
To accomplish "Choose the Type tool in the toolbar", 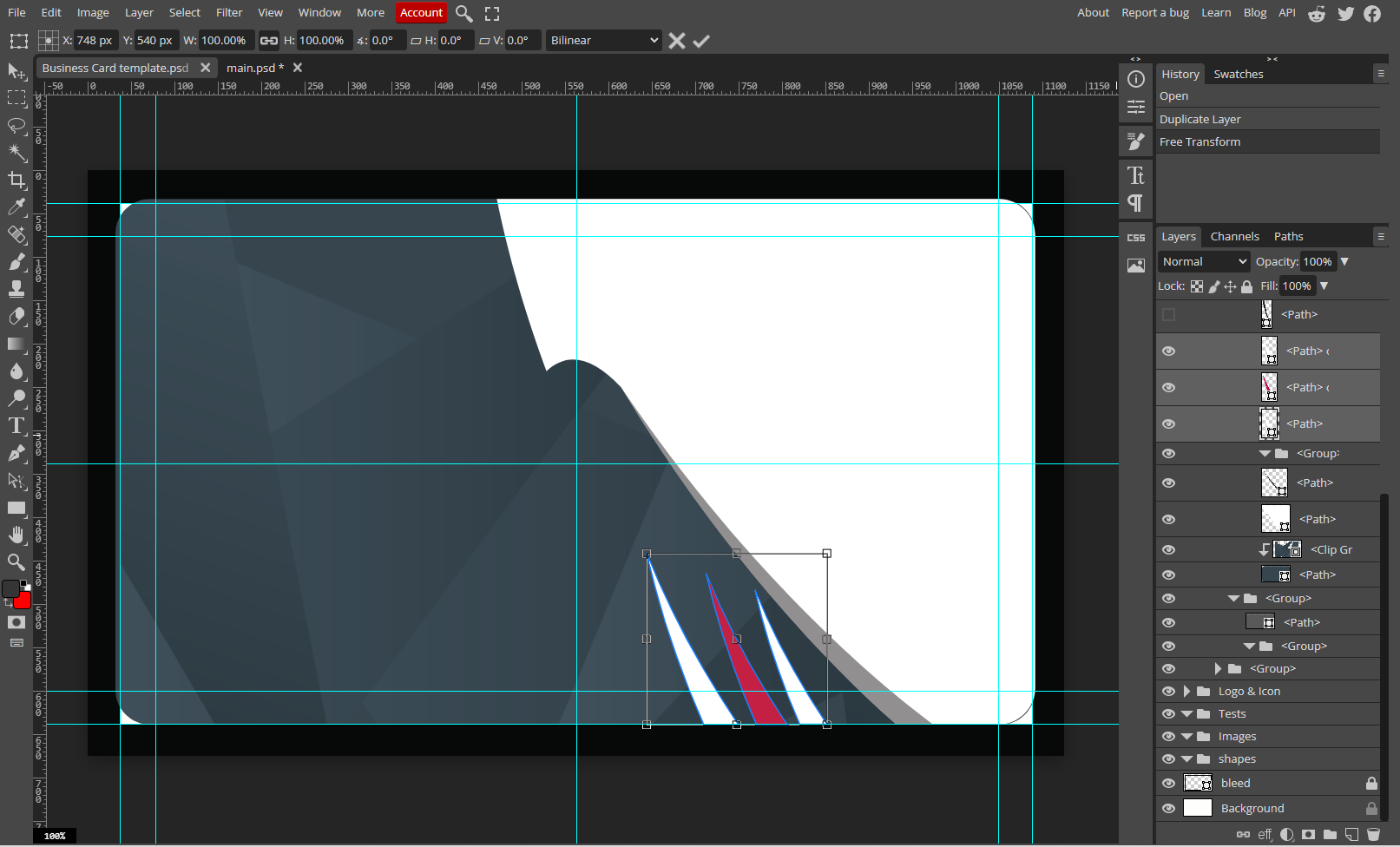I will pos(16,425).
